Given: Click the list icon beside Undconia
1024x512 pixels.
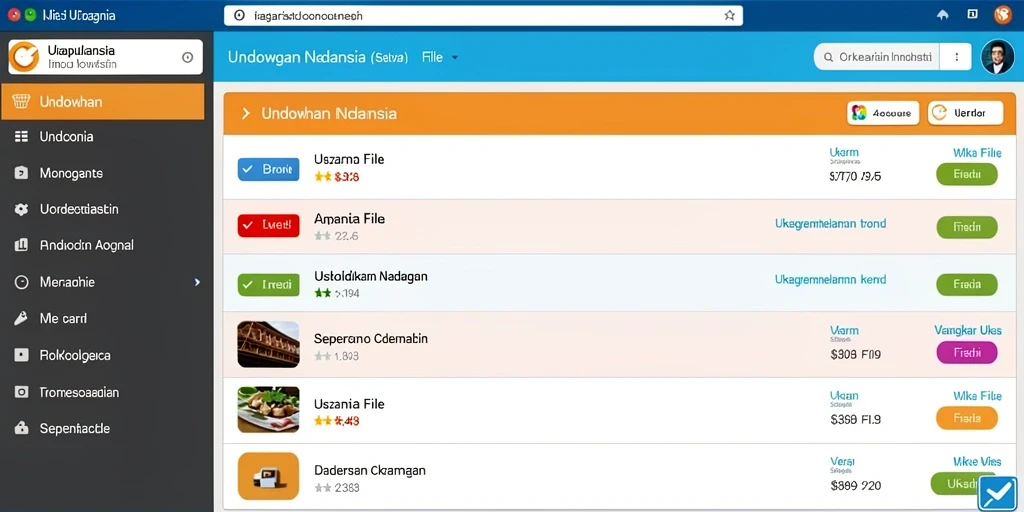Looking at the screenshot, I should click(21, 136).
